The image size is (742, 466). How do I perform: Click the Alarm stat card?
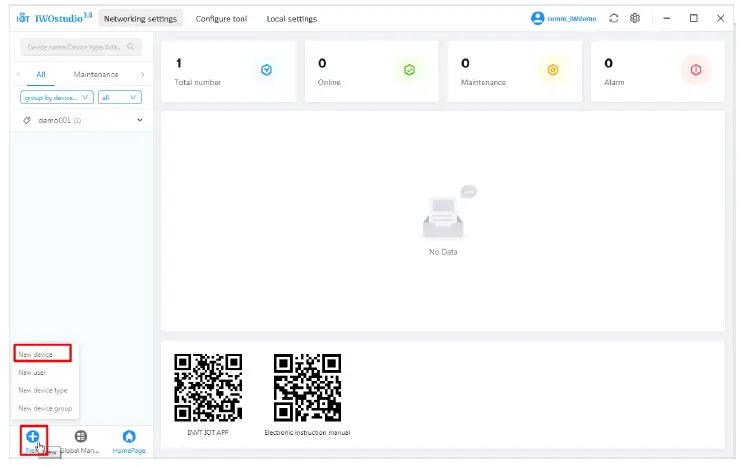click(x=658, y=71)
